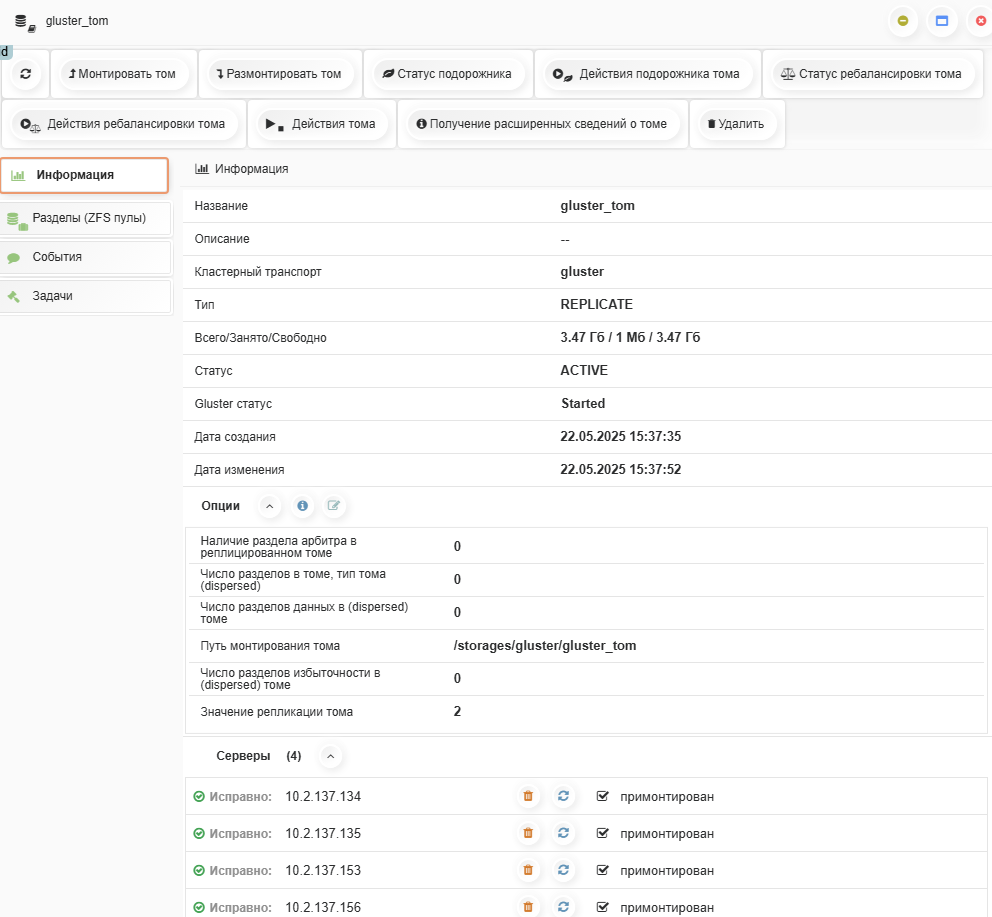Click the size value 3.47 Гб / 1 Мб / 3.47 Гб

point(630,337)
